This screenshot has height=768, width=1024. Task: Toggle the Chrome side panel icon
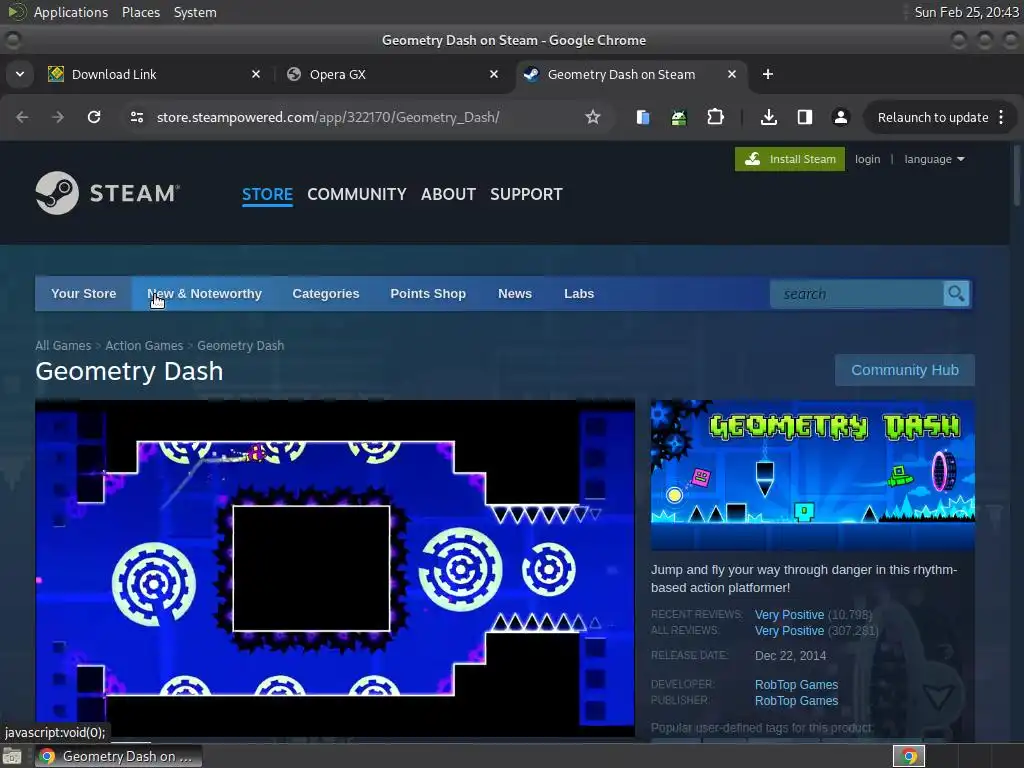805,117
